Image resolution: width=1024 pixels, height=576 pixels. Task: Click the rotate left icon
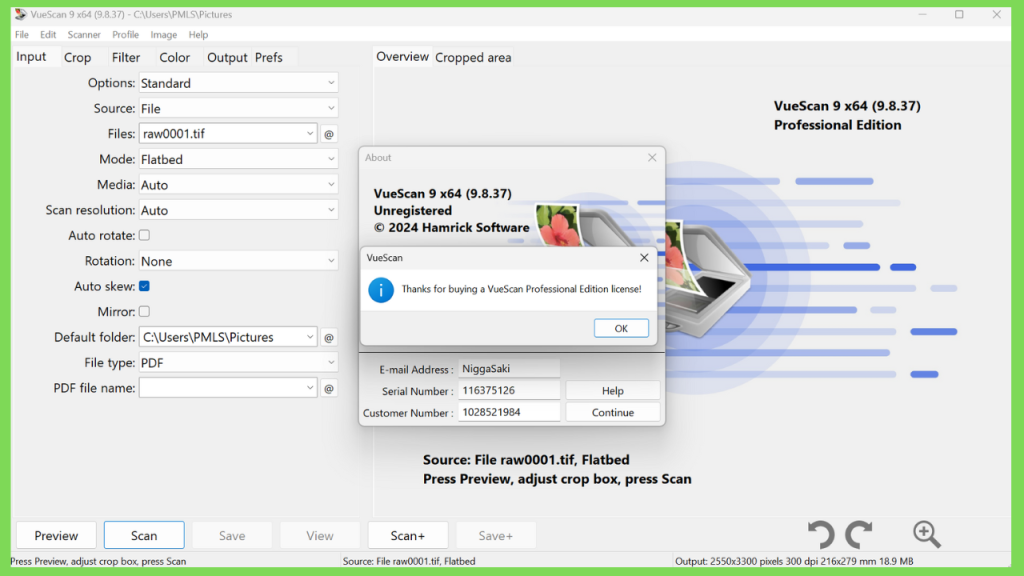pyautogui.click(x=821, y=534)
